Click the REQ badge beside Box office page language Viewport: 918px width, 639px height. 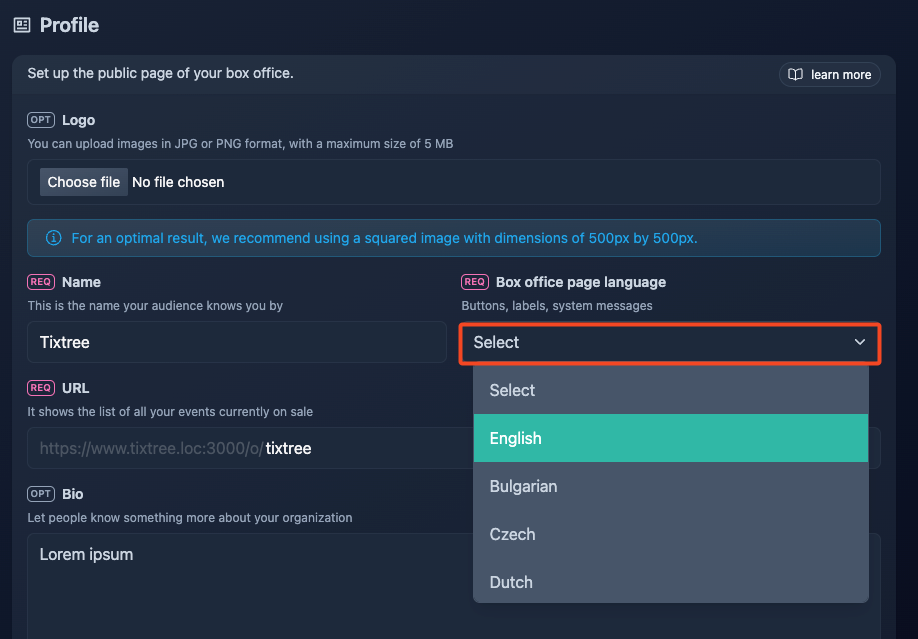click(x=475, y=282)
